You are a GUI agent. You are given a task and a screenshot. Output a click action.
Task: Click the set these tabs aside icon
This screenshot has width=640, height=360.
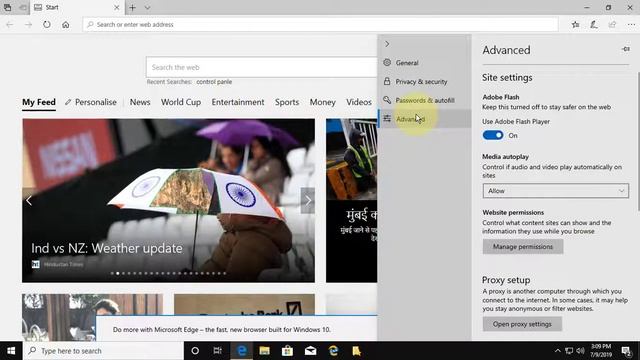[23, 7]
